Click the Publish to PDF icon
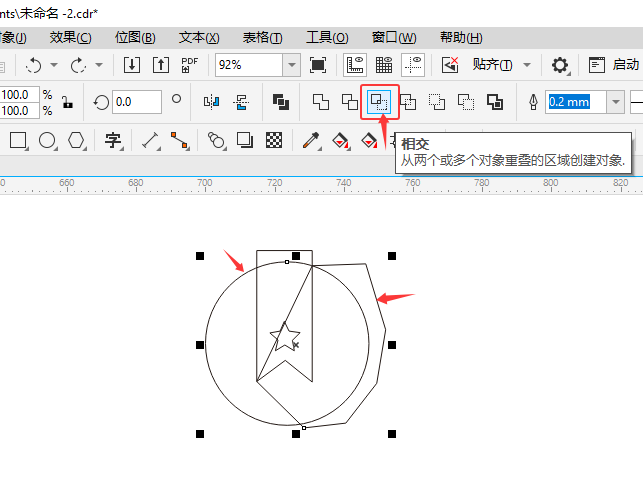 (189, 65)
